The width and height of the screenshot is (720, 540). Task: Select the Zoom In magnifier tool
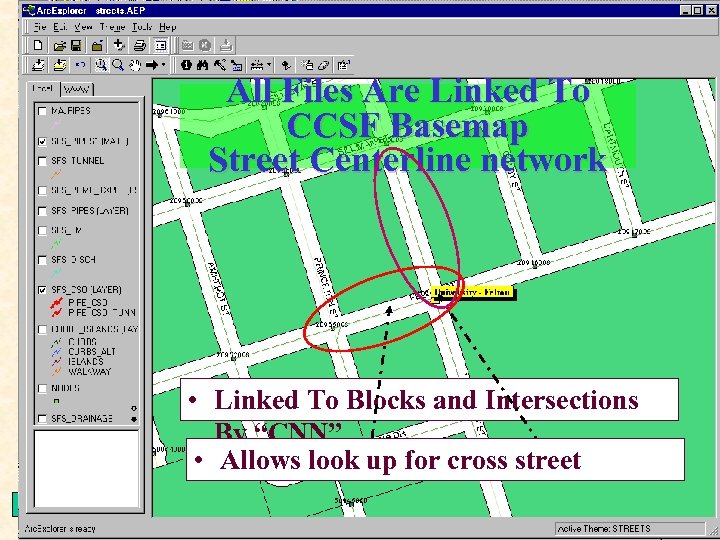click(x=101, y=65)
